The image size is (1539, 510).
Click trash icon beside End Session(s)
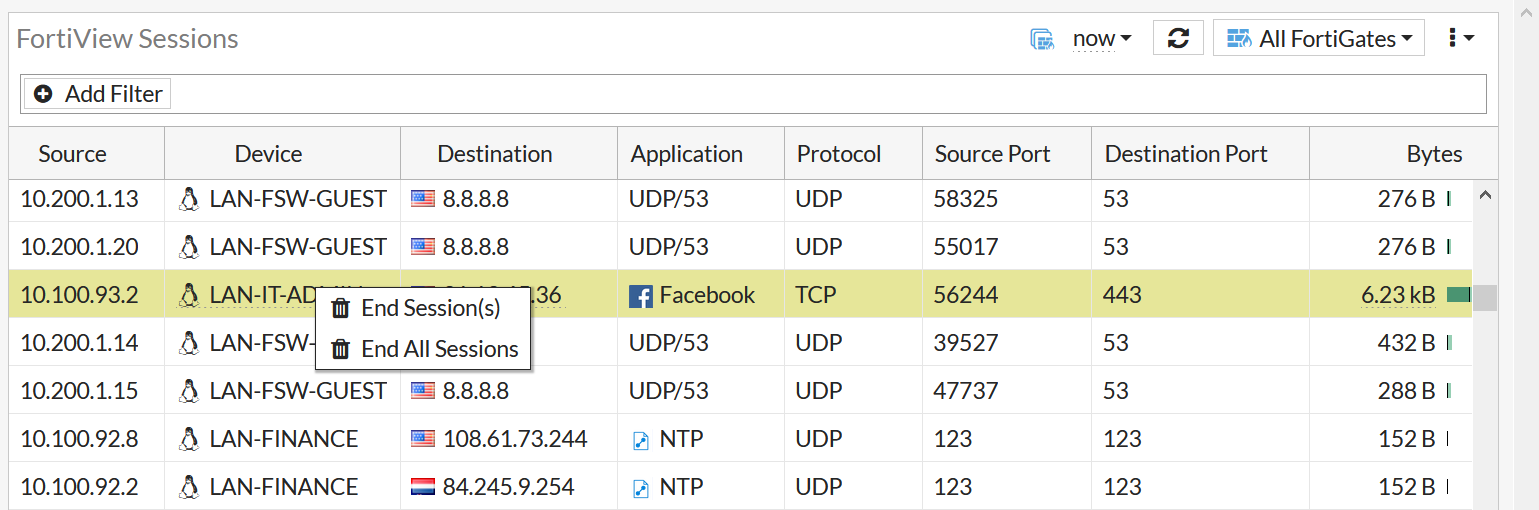coord(341,308)
